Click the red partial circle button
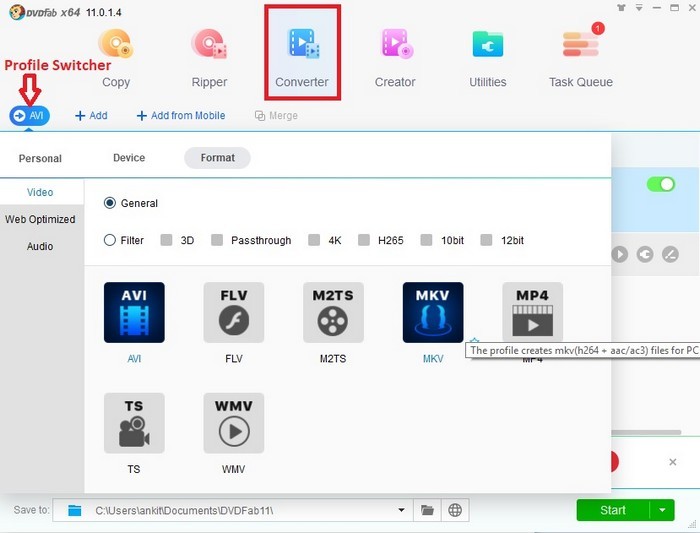The width and height of the screenshot is (700, 533). coord(615,462)
